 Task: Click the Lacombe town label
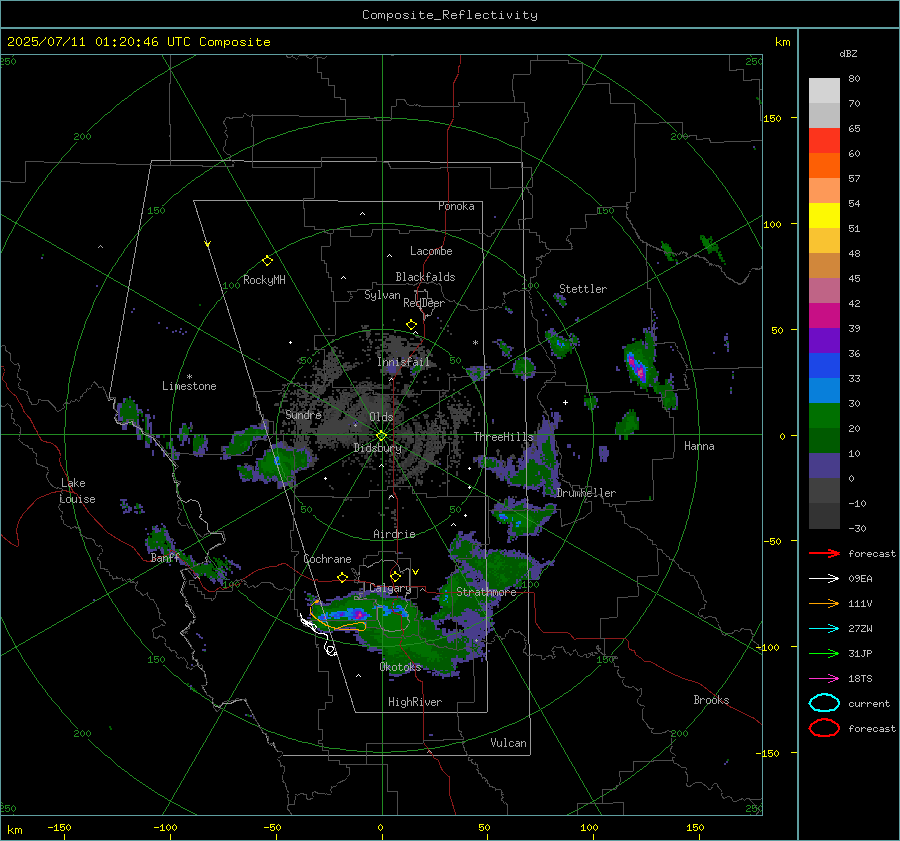point(431,251)
